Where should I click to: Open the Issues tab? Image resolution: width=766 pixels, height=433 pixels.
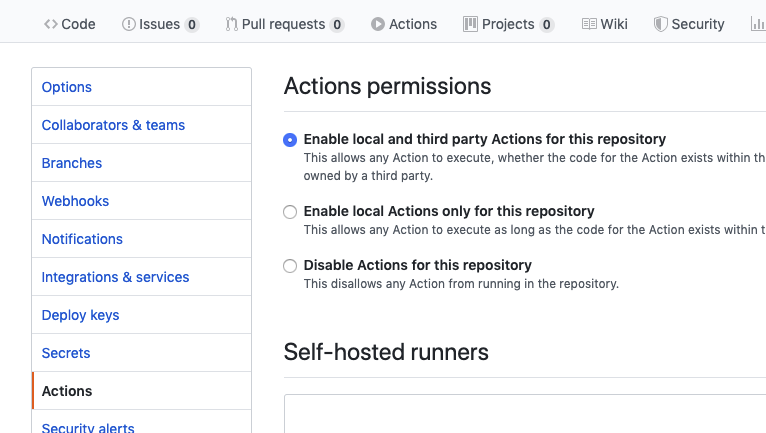click(160, 24)
